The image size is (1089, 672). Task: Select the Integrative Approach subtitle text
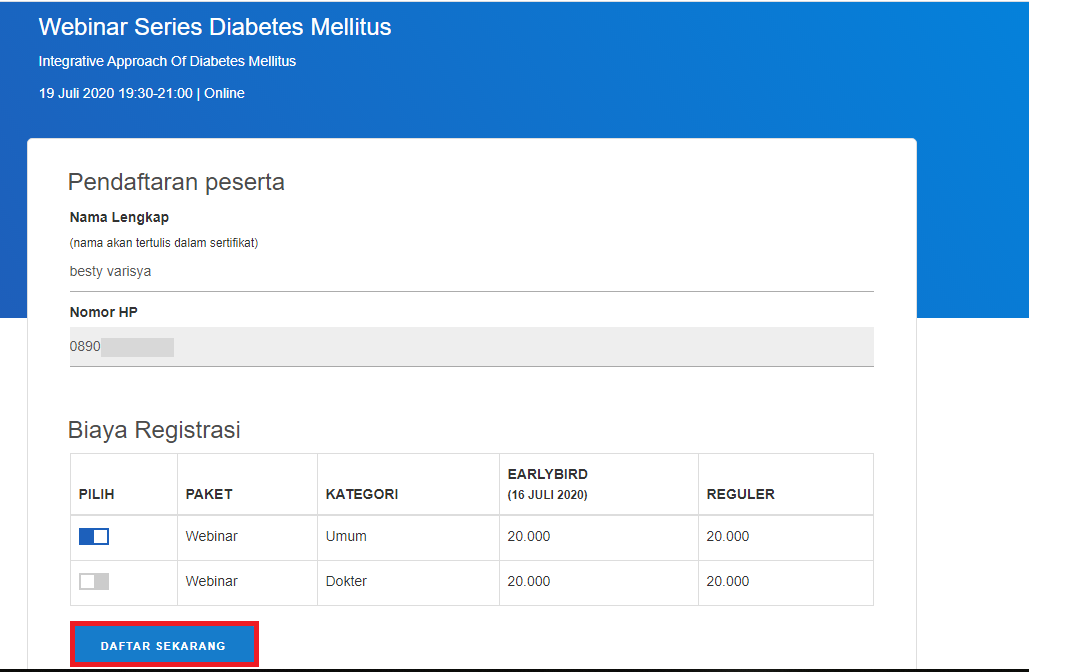tap(167, 61)
